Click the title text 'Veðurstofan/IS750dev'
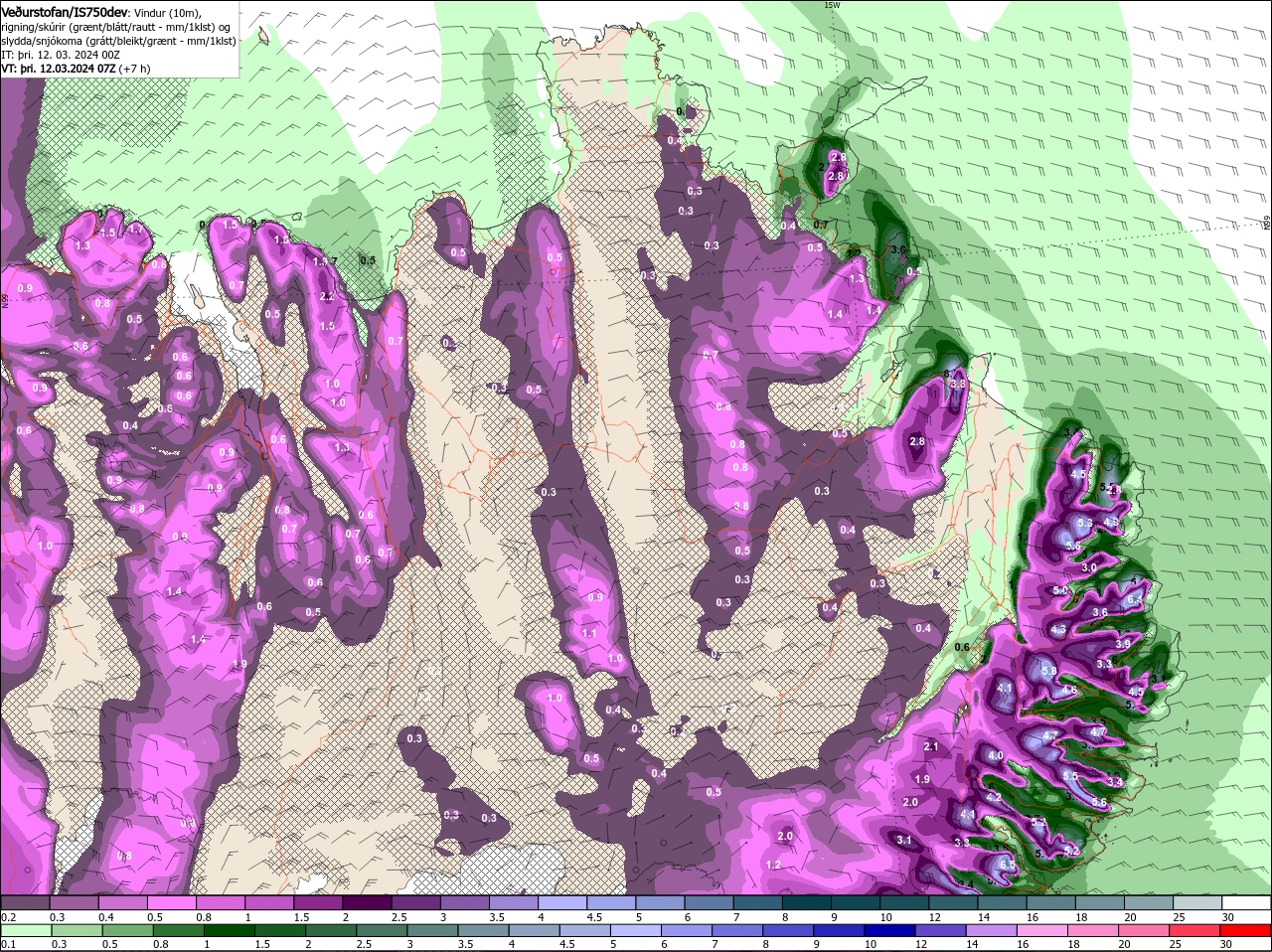Image resolution: width=1272 pixels, height=952 pixels. pos(65,11)
